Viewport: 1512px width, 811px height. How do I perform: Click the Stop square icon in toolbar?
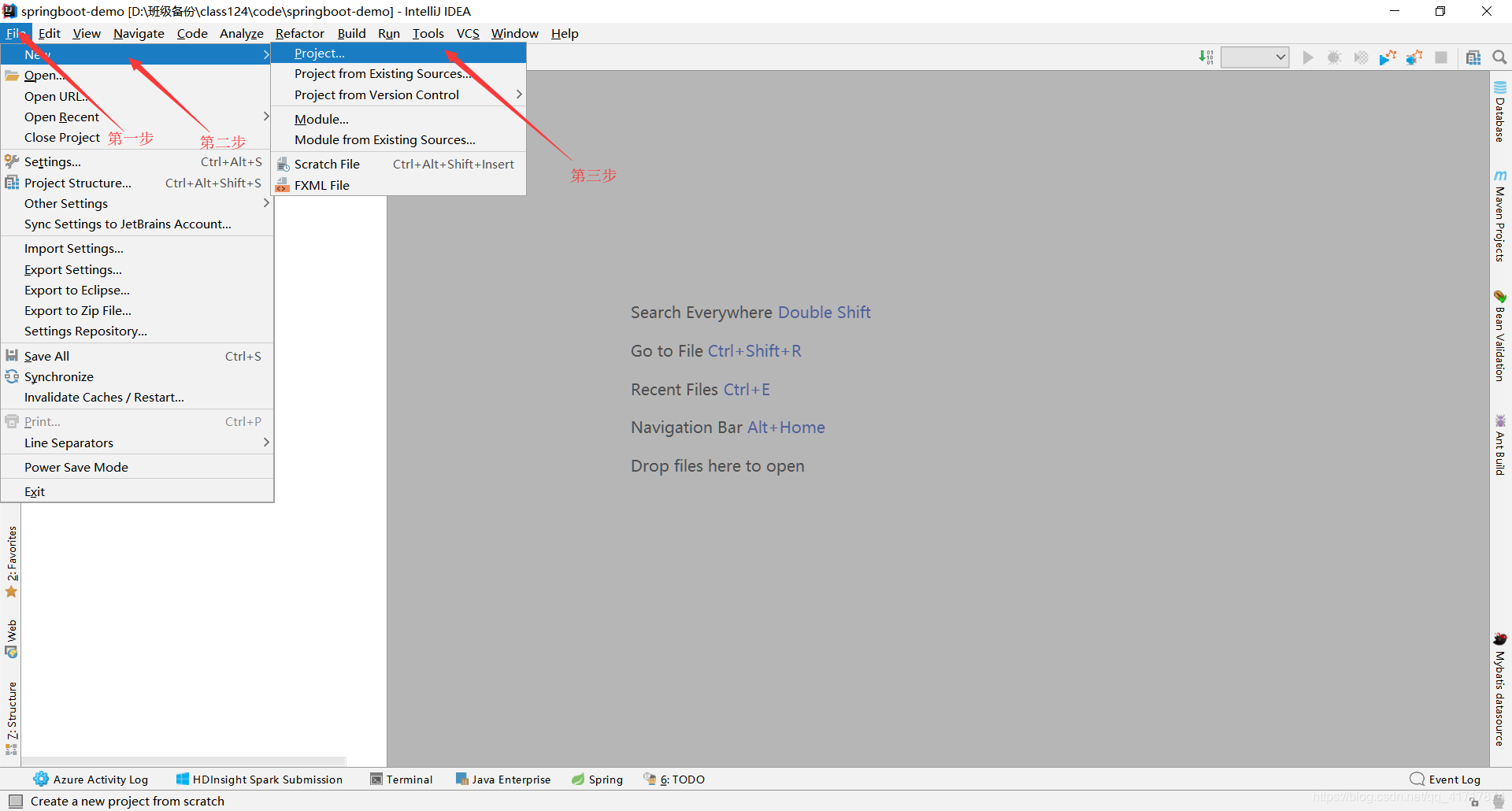tap(1441, 57)
